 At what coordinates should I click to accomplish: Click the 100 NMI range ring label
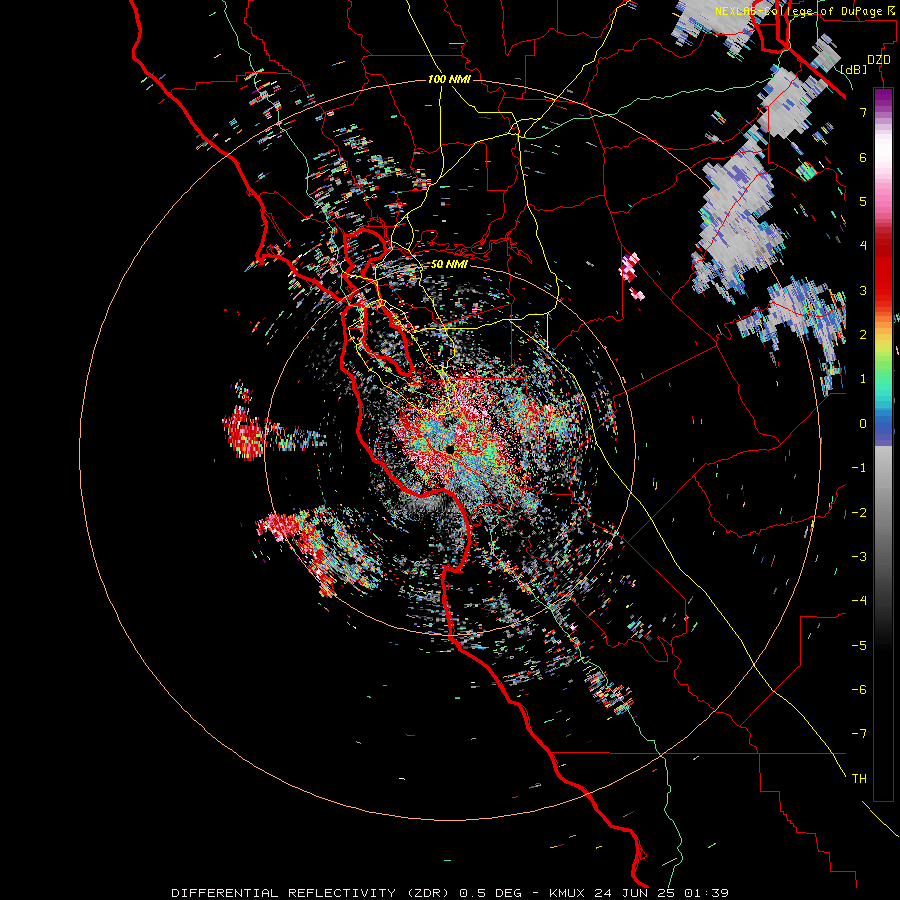[449, 79]
